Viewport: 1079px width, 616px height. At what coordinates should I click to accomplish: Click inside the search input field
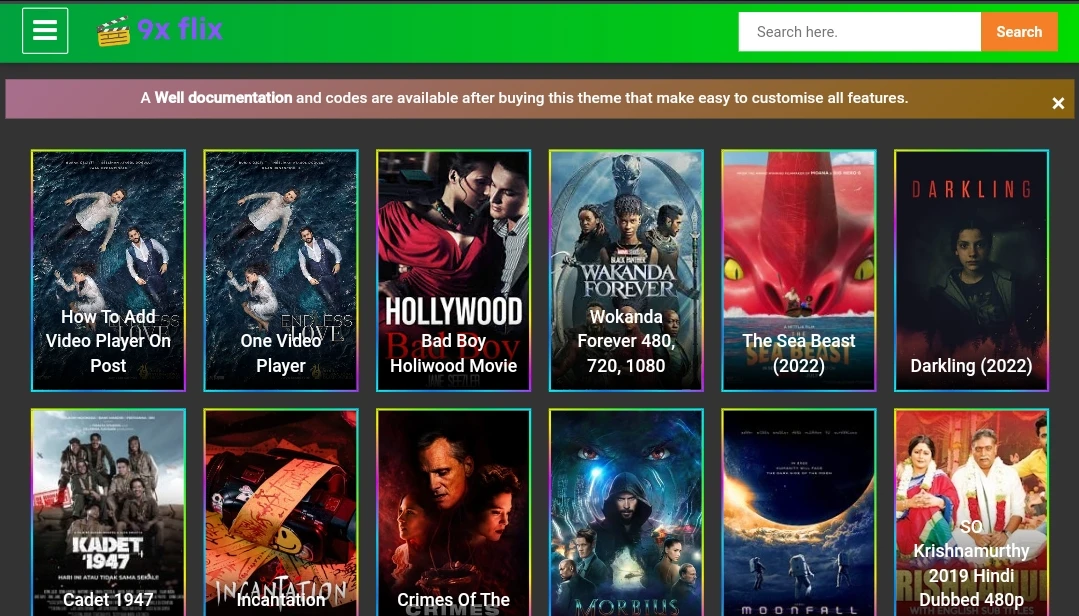click(x=859, y=31)
